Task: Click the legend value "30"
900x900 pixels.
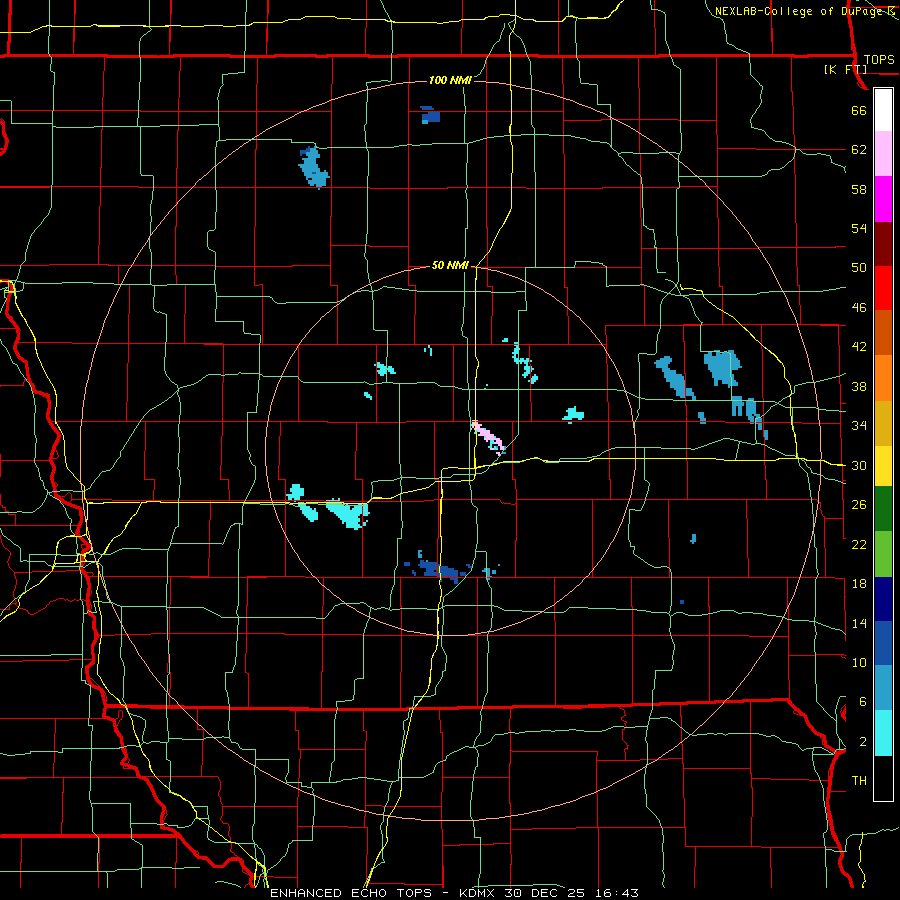Action: pos(859,465)
